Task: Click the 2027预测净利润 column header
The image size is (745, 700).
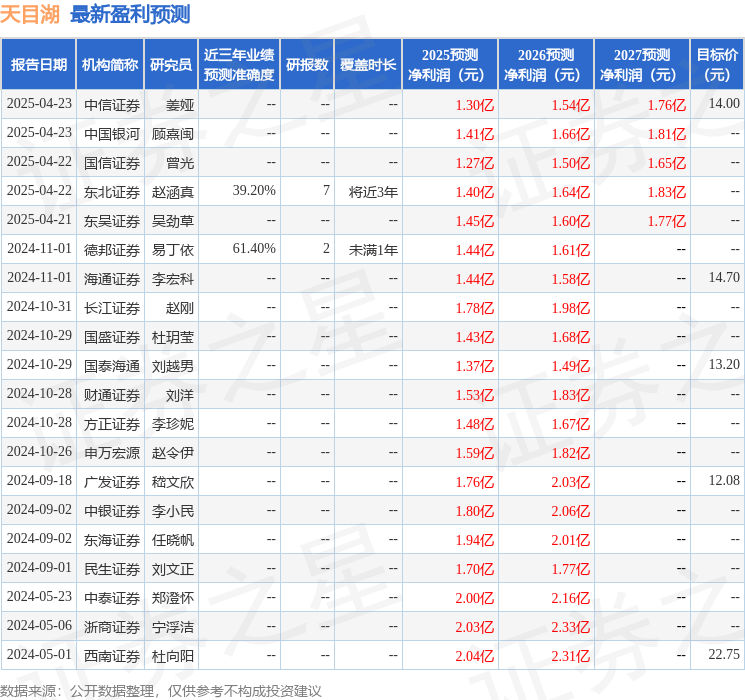Action: (642, 65)
